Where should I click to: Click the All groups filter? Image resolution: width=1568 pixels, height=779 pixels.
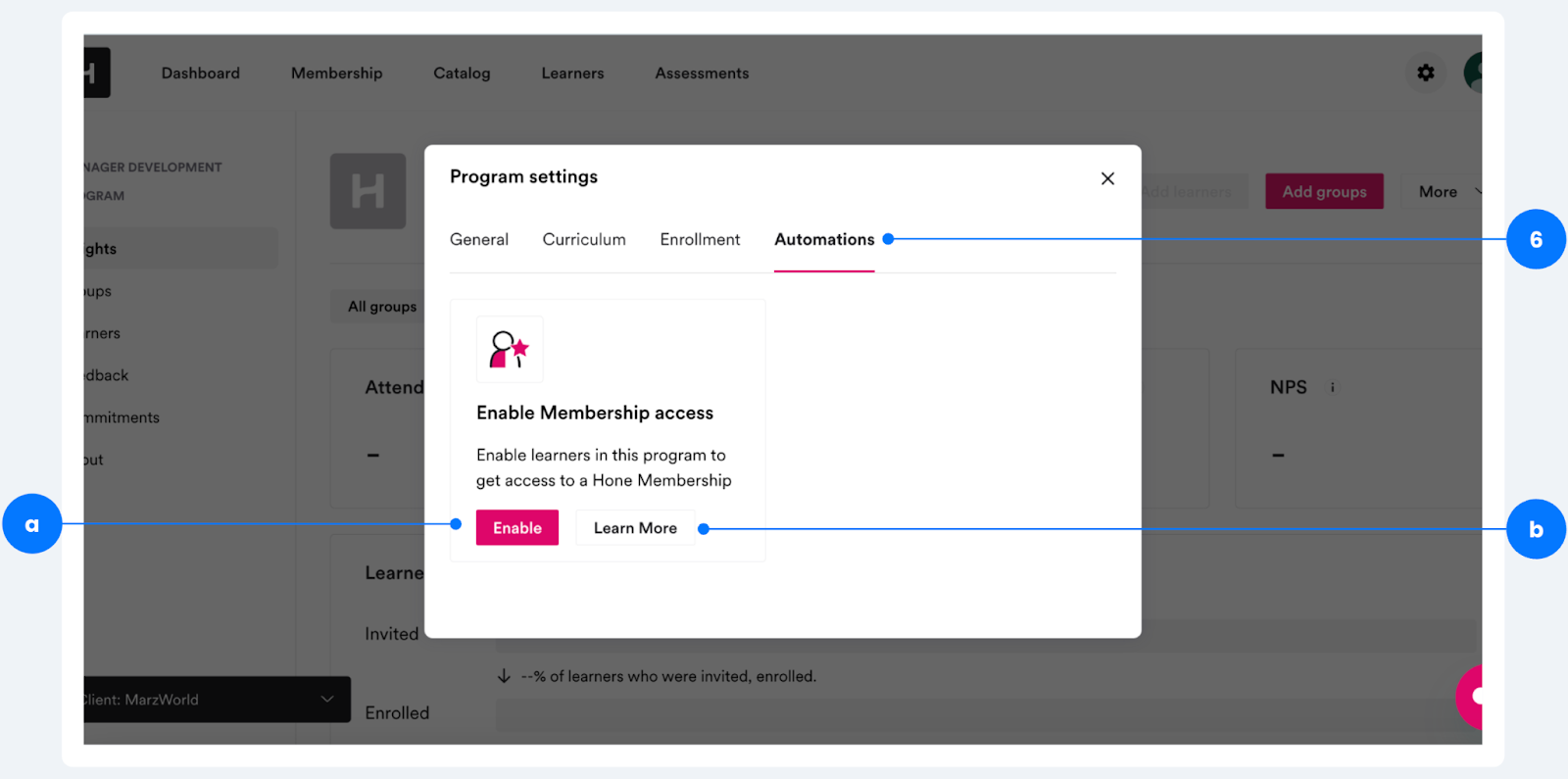click(378, 306)
